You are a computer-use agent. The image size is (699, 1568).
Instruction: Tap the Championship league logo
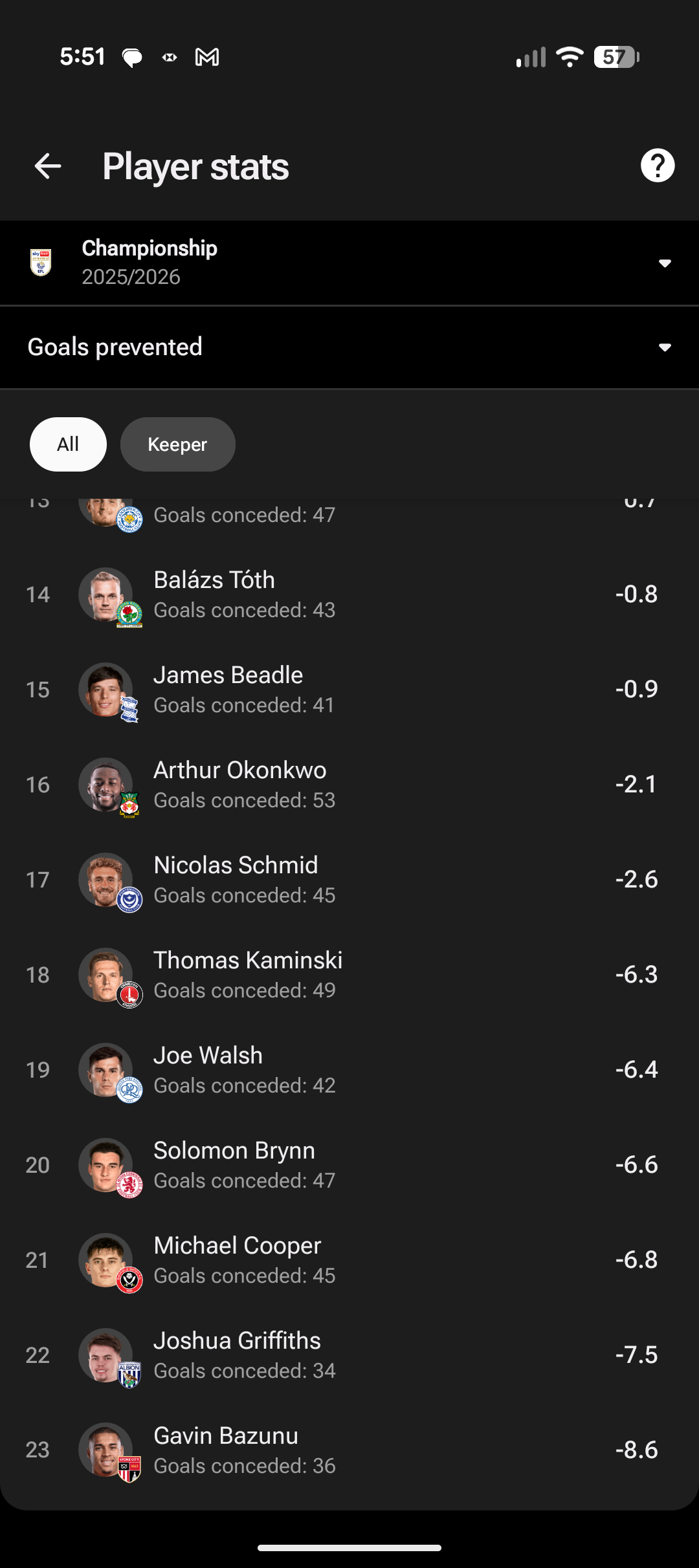point(41,263)
